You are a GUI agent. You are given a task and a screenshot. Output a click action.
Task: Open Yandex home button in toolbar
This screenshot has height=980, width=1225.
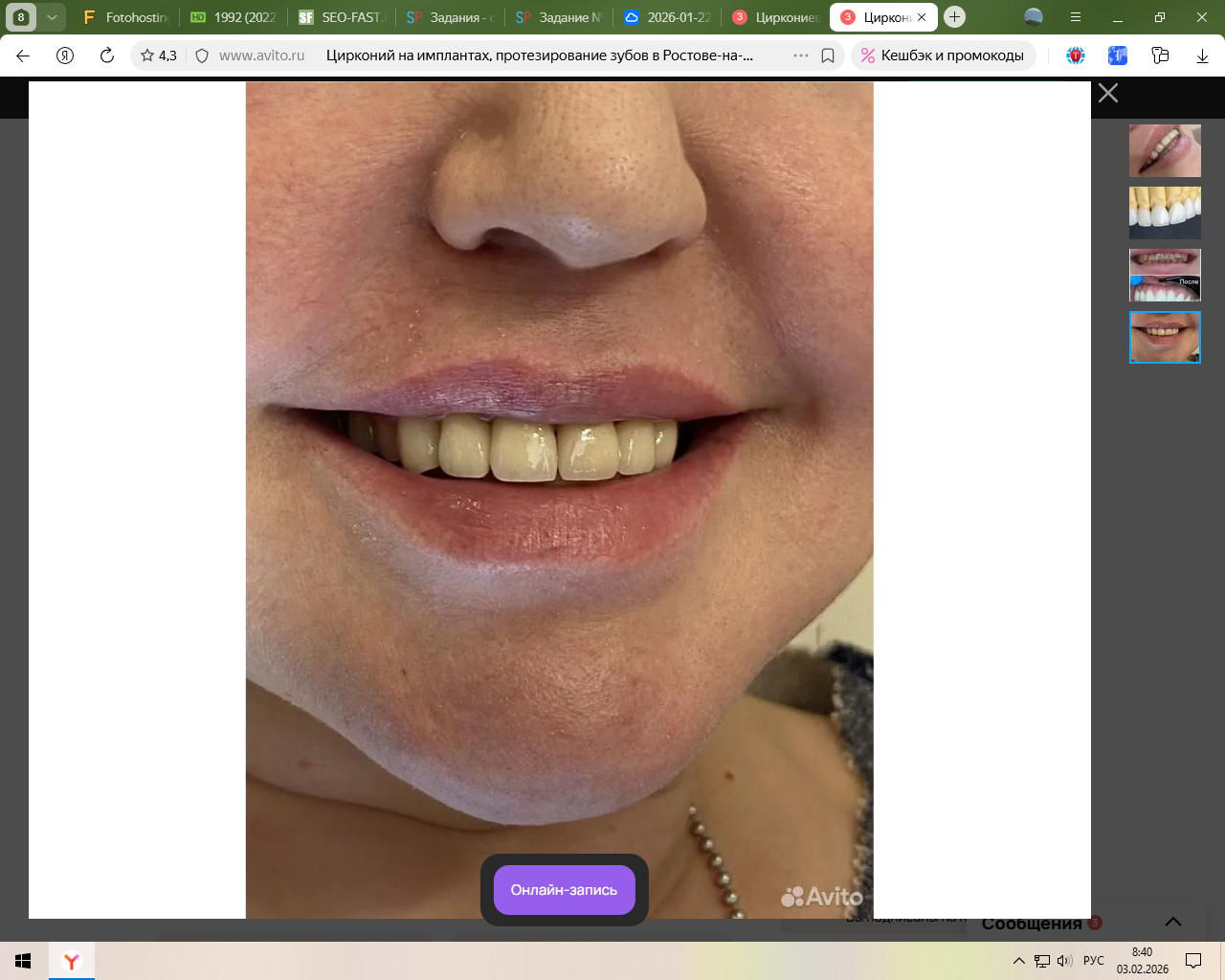click(x=65, y=56)
